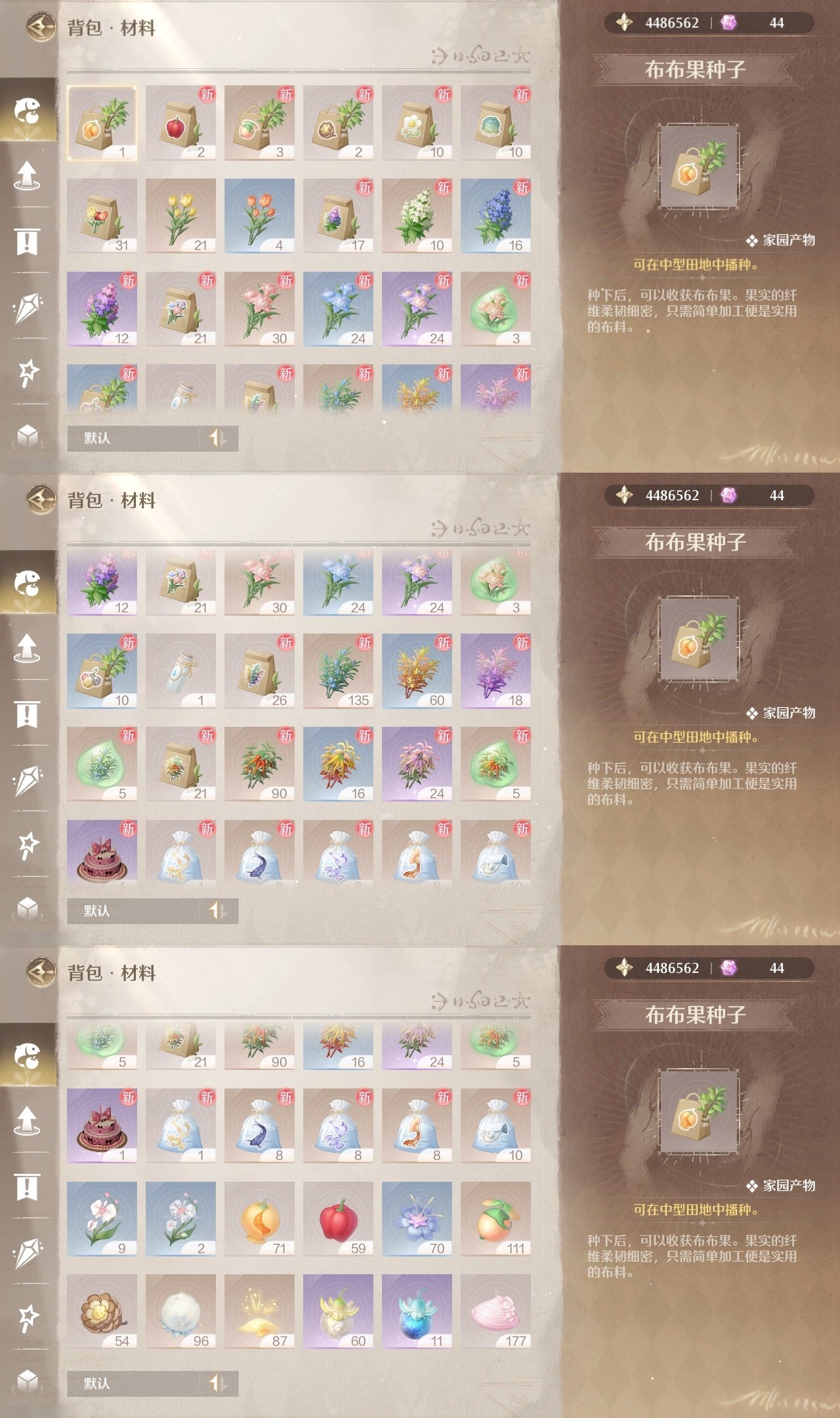This screenshot has height=1418, width=840.
Task: Select the red apple seed bag
Action: (x=180, y=123)
